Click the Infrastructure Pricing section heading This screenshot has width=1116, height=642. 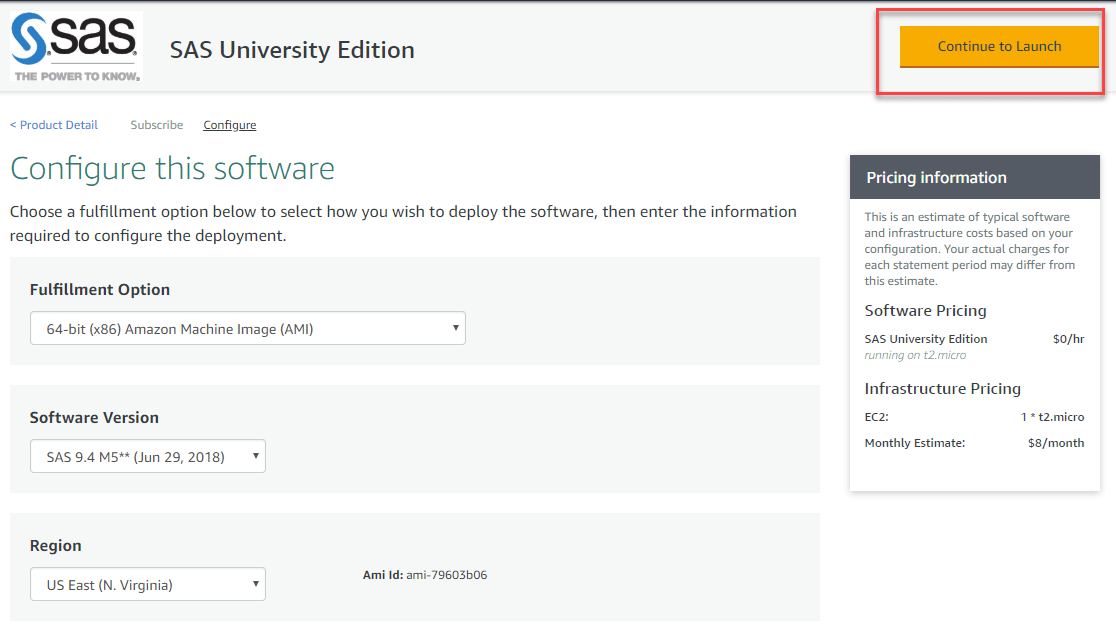(942, 388)
